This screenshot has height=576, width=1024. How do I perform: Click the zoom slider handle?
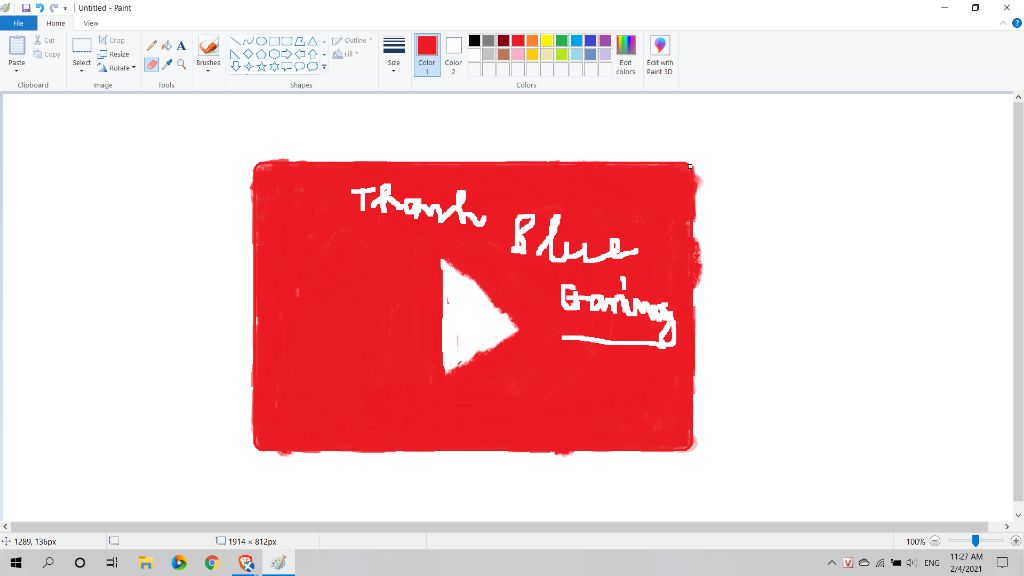975,541
